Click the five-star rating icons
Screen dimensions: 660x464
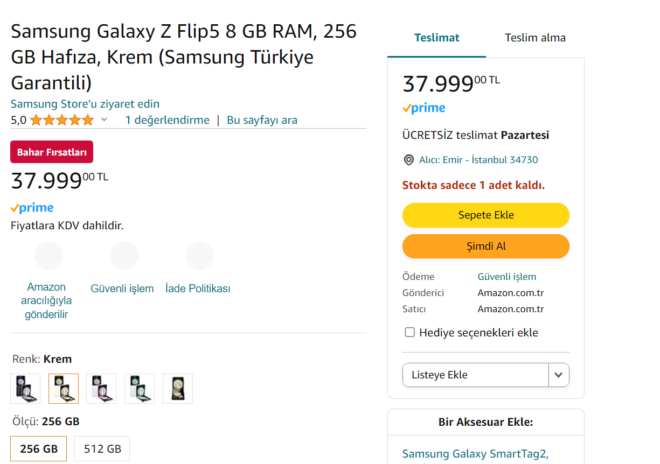(62, 120)
